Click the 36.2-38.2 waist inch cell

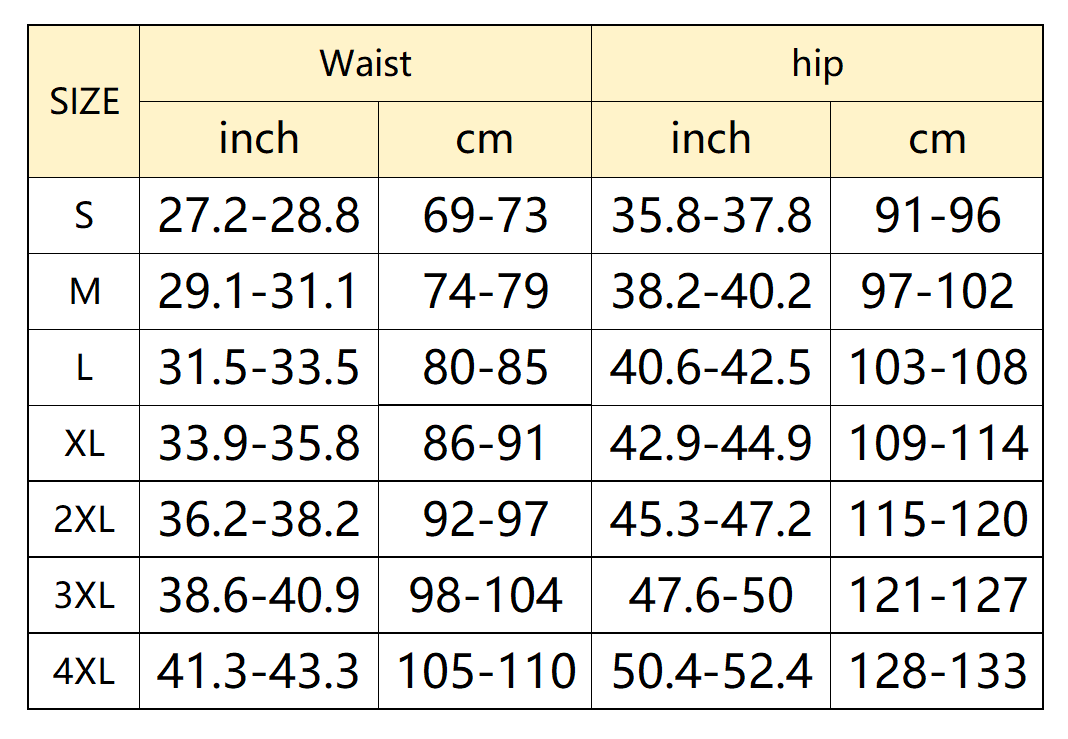259,520
